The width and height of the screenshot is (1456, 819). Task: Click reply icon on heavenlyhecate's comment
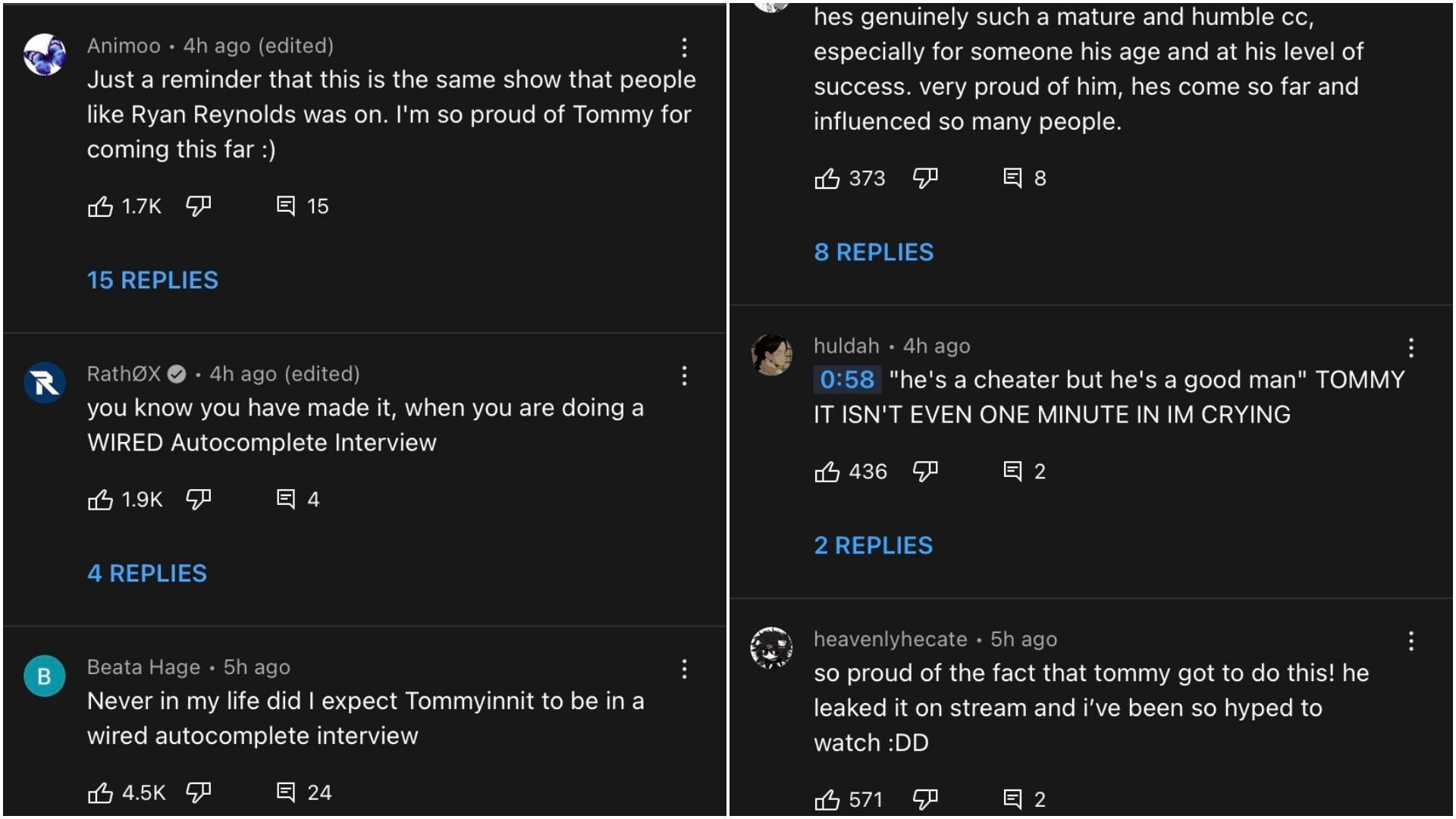click(x=1012, y=799)
